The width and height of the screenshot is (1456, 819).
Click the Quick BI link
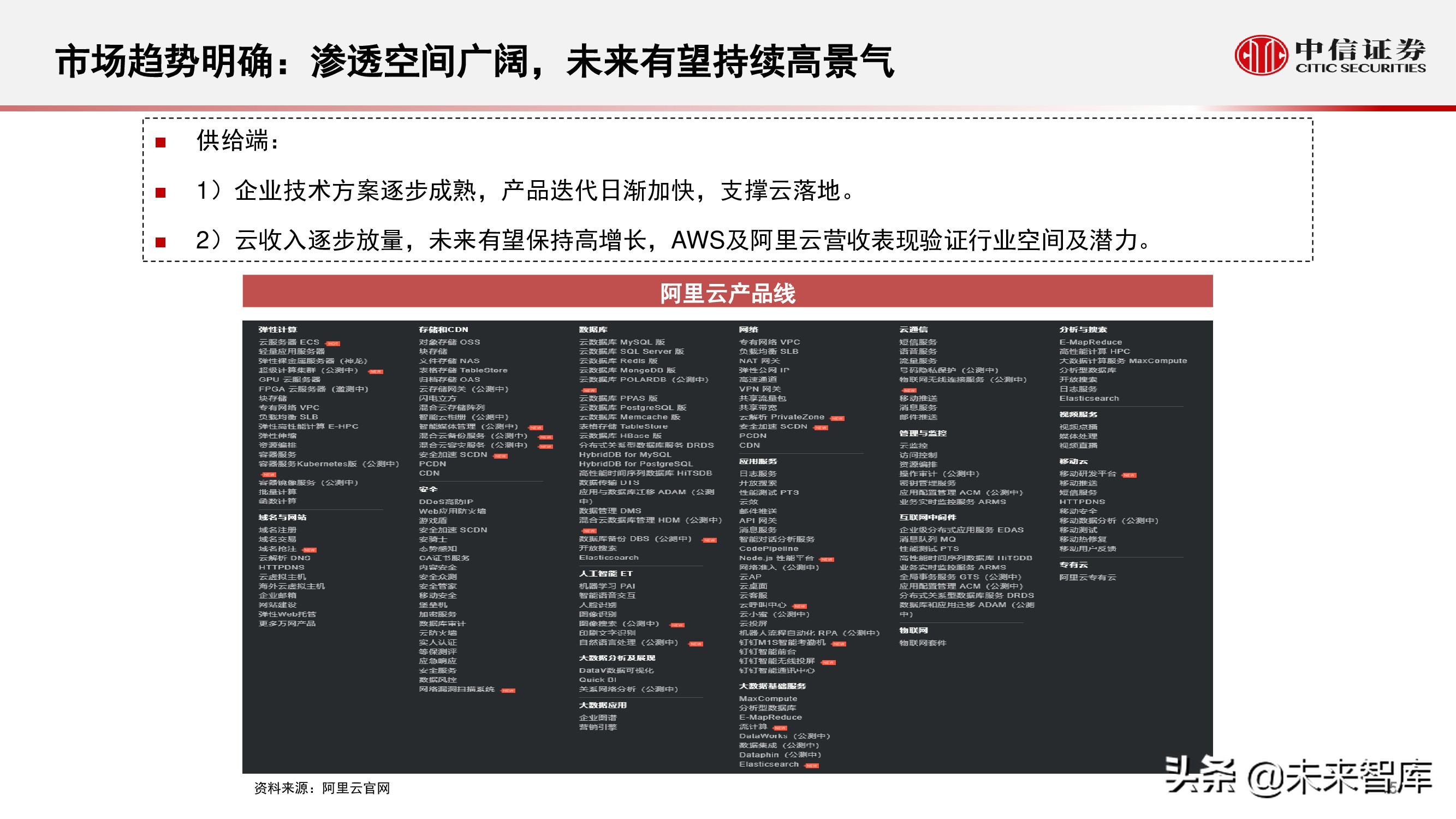597,680
